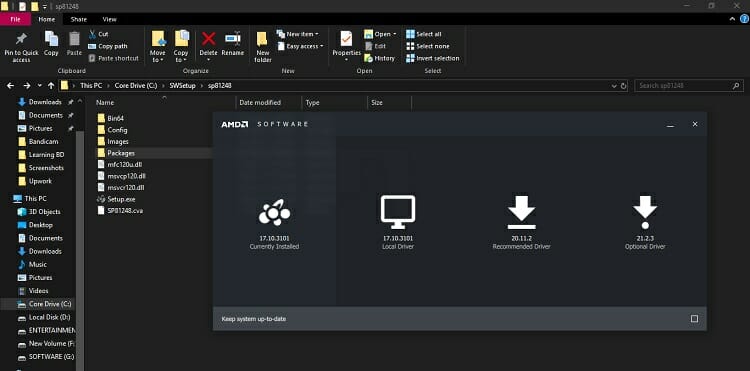Sort by the Name column header

[x=105, y=102]
